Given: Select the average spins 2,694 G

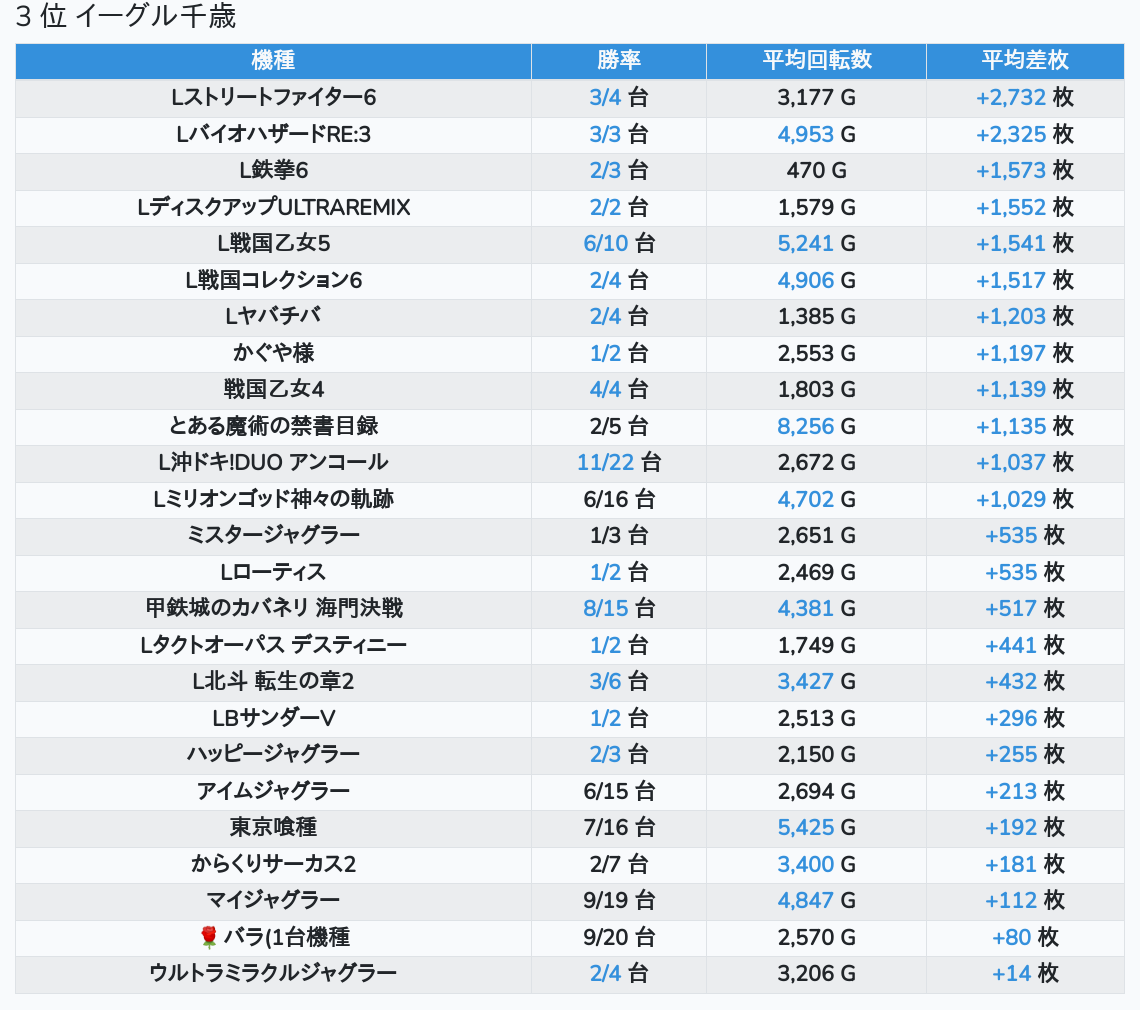Looking at the screenshot, I should pos(816,792).
